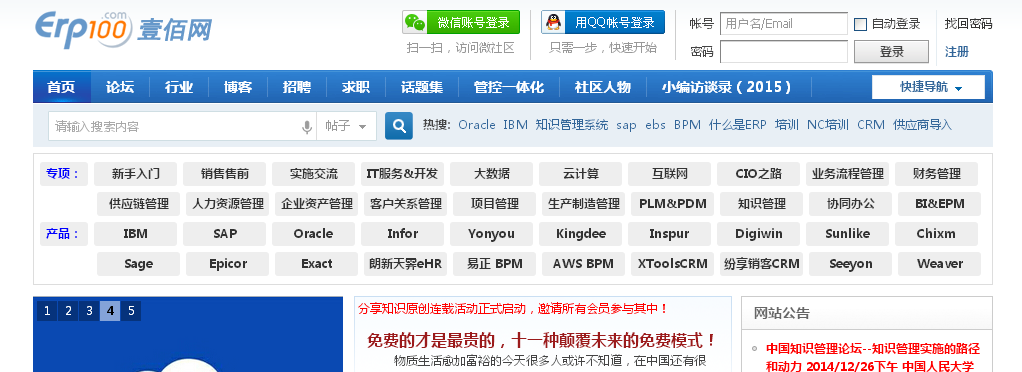1022x372 pixels.
Task: Open the 中国知识管理论坛 notice link
Action: [x=872, y=357]
